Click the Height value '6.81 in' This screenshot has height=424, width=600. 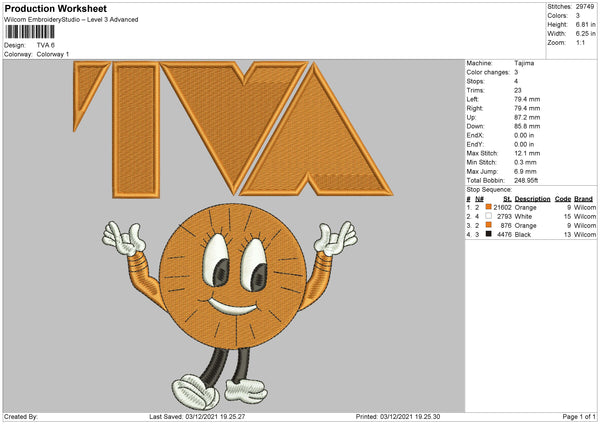click(x=585, y=24)
